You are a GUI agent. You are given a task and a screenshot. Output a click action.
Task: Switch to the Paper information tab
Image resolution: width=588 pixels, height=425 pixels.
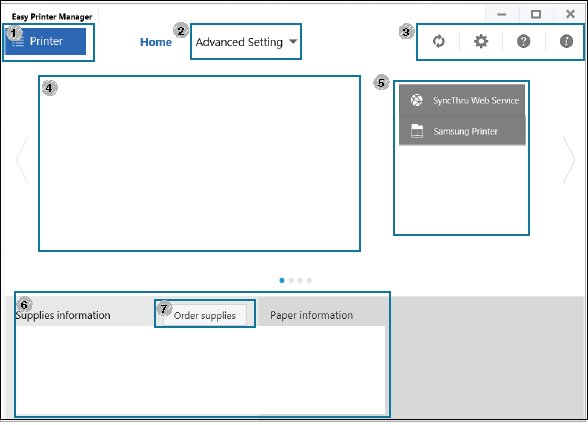311,315
